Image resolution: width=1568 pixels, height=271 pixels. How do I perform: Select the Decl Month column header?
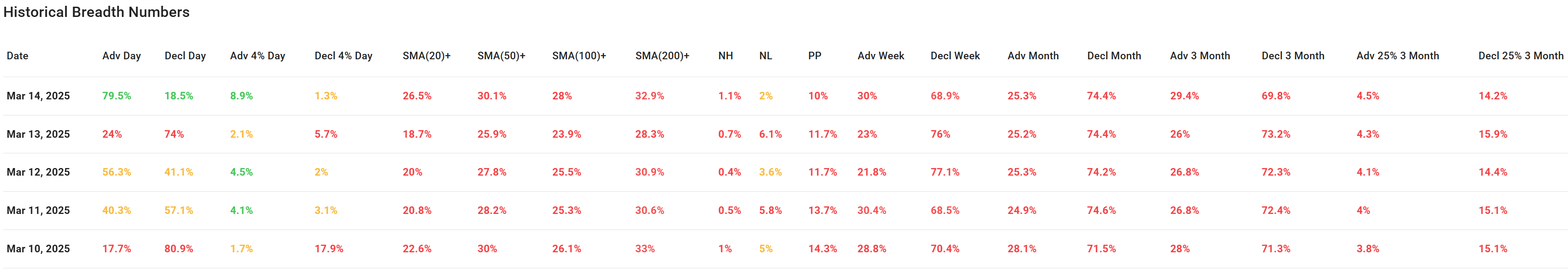(1114, 56)
